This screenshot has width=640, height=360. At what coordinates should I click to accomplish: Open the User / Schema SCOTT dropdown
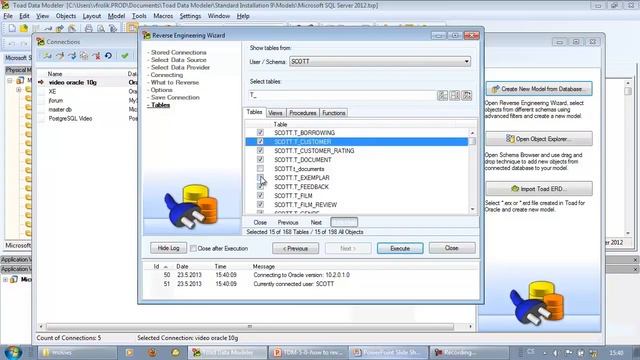click(466, 62)
